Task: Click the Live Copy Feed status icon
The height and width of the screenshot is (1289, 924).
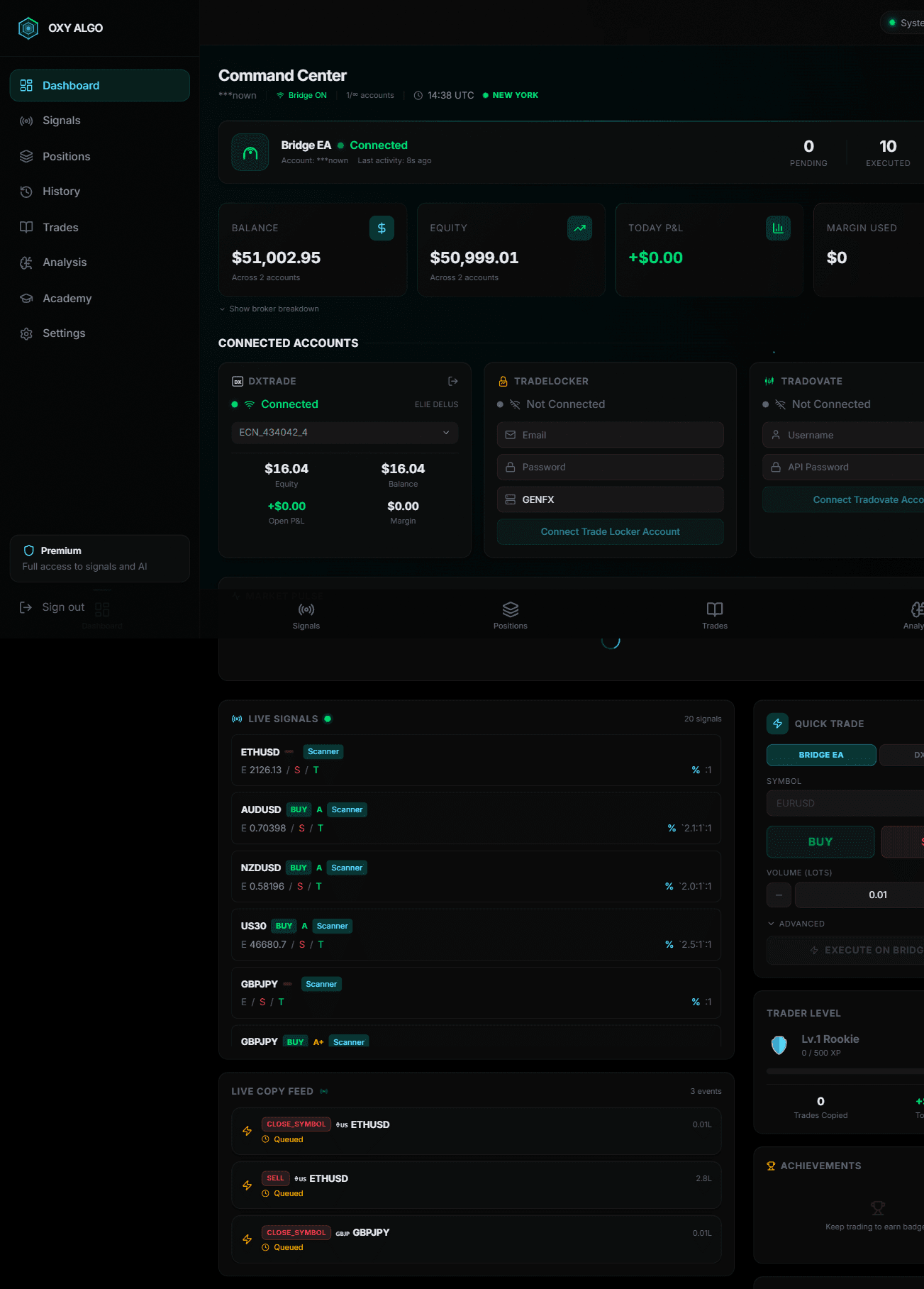Action: tap(324, 1091)
